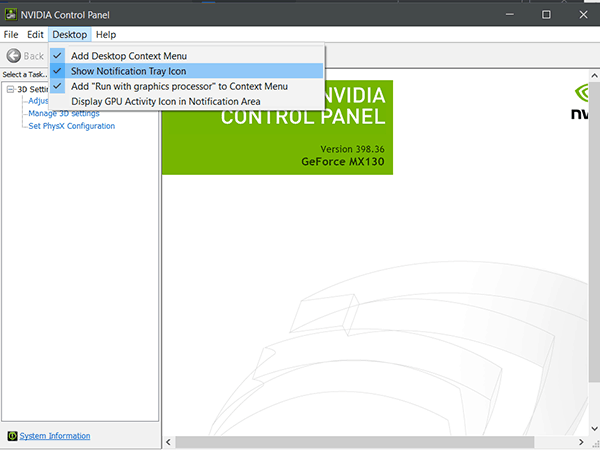
Task: Click the vertical scrollbar up arrow
Action: pos(594,76)
